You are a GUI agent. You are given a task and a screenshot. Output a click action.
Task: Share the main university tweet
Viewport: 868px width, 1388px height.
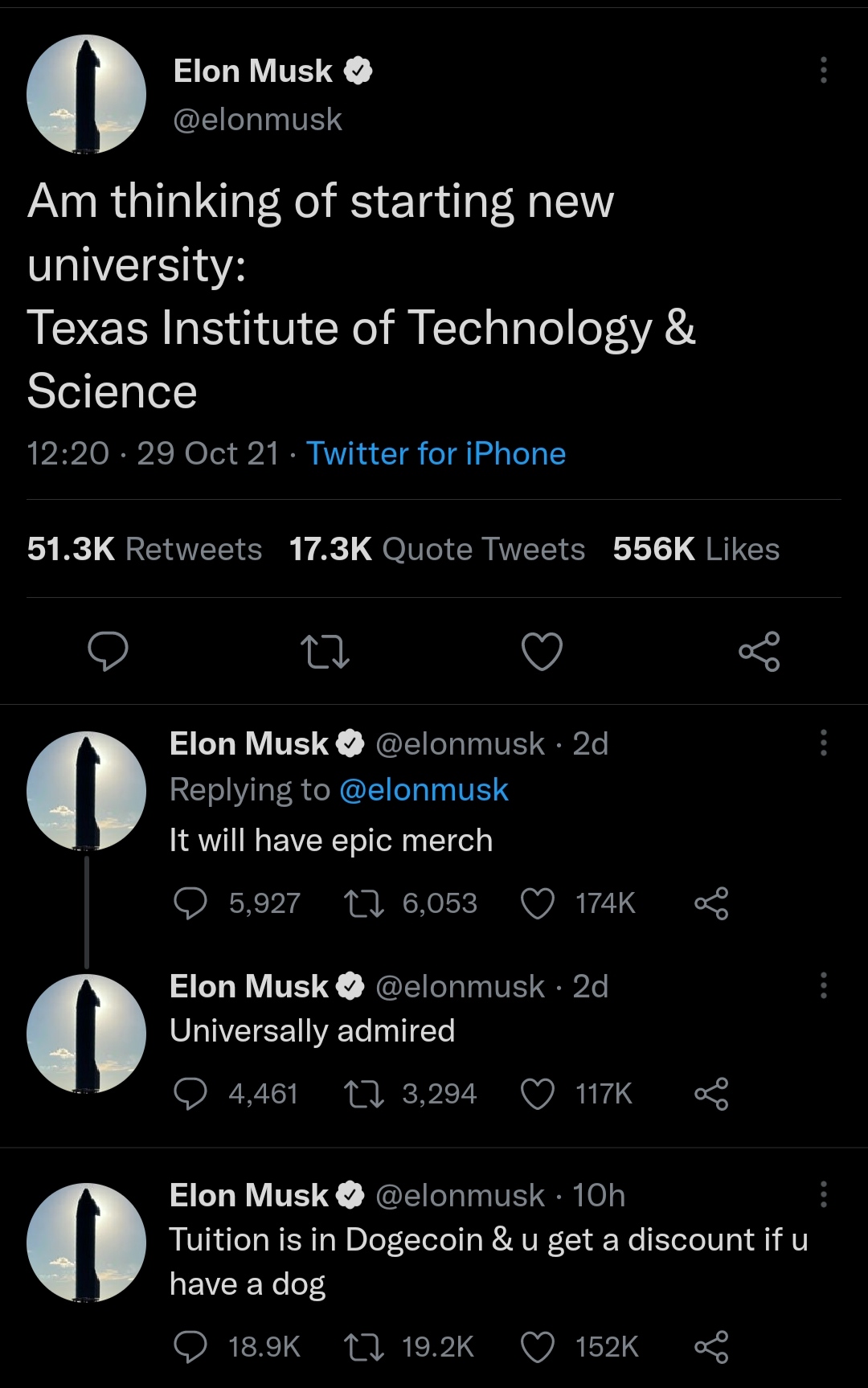pos(759,651)
